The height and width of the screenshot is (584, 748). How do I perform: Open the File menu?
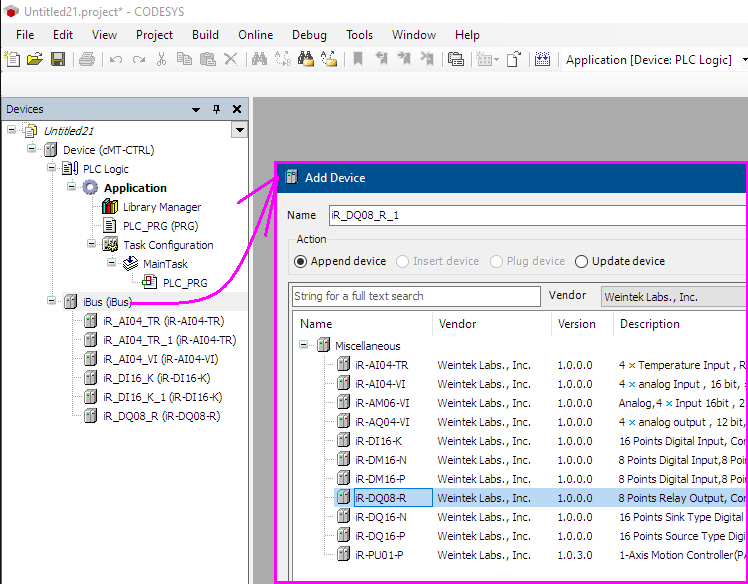click(25, 35)
